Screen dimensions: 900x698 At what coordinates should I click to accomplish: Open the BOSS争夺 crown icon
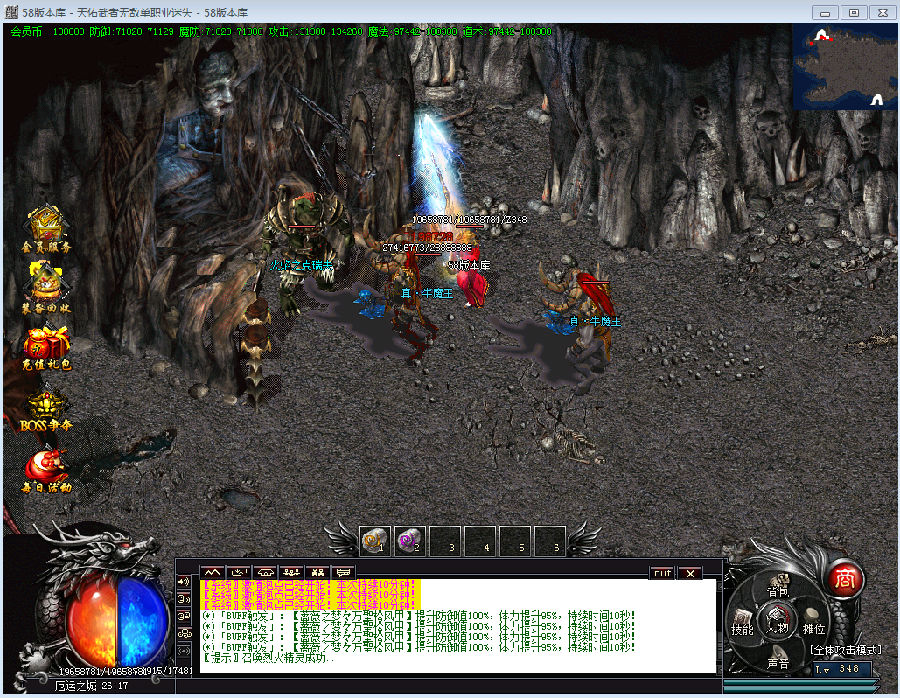(x=46, y=410)
